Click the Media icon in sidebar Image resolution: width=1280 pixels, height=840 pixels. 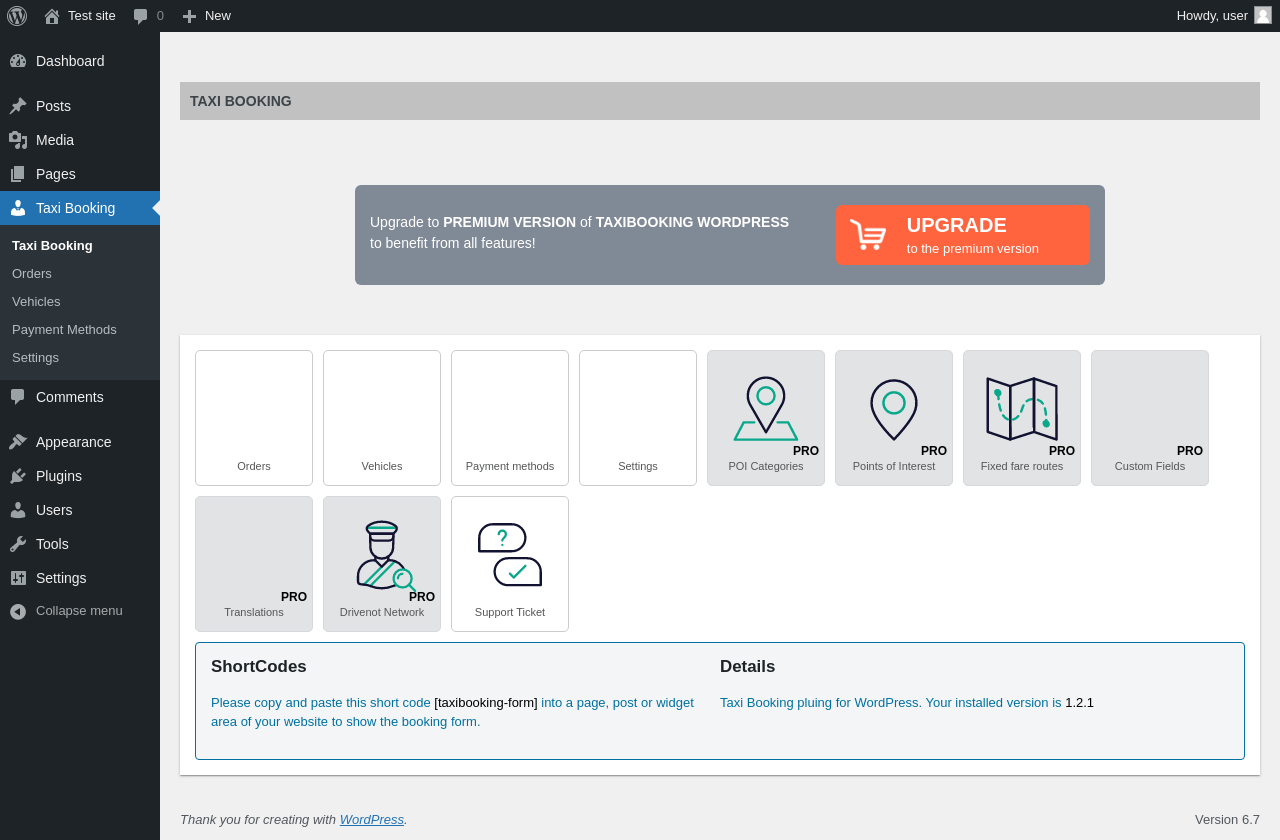pyautogui.click(x=18, y=140)
